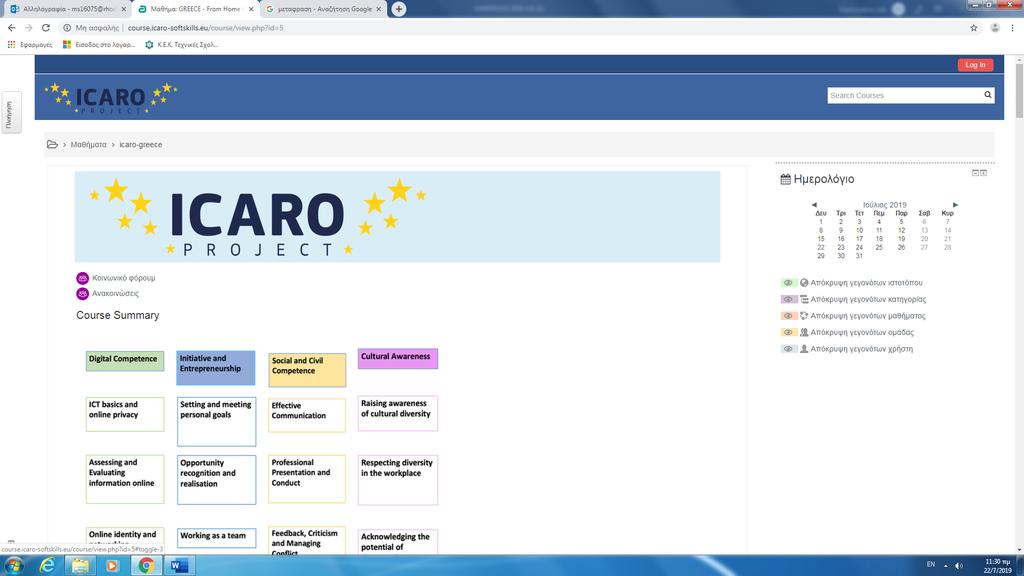This screenshot has height=576, width=1024.
Task: Open Raising awareness of cultural diversity
Action: [x=398, y=413]
